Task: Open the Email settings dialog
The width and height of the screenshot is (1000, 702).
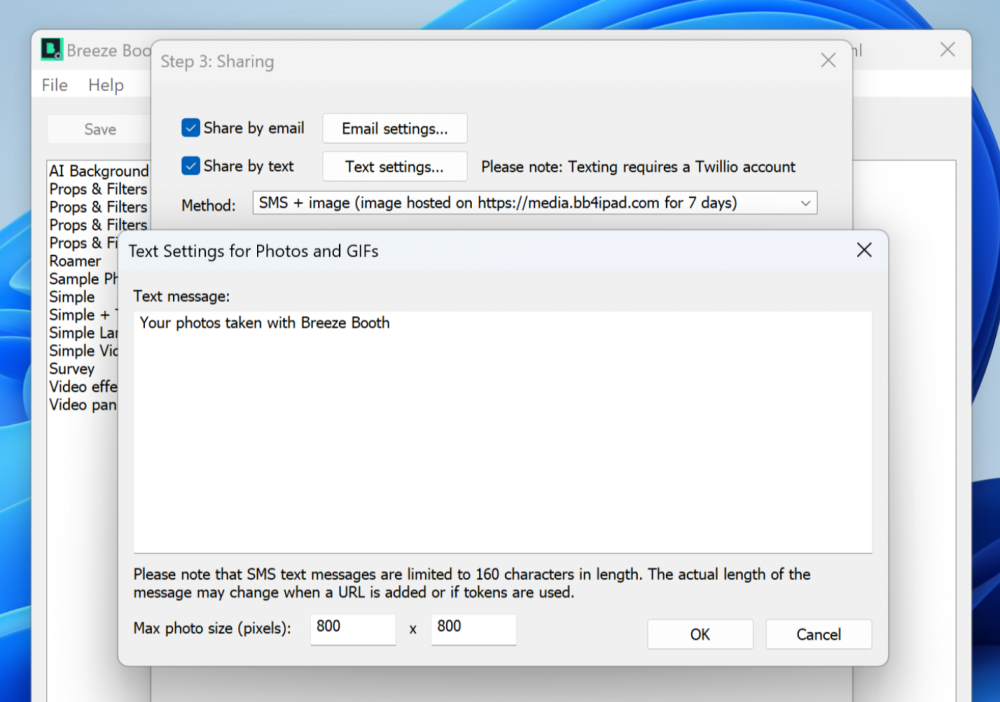Action: click(x=395, y=129)
